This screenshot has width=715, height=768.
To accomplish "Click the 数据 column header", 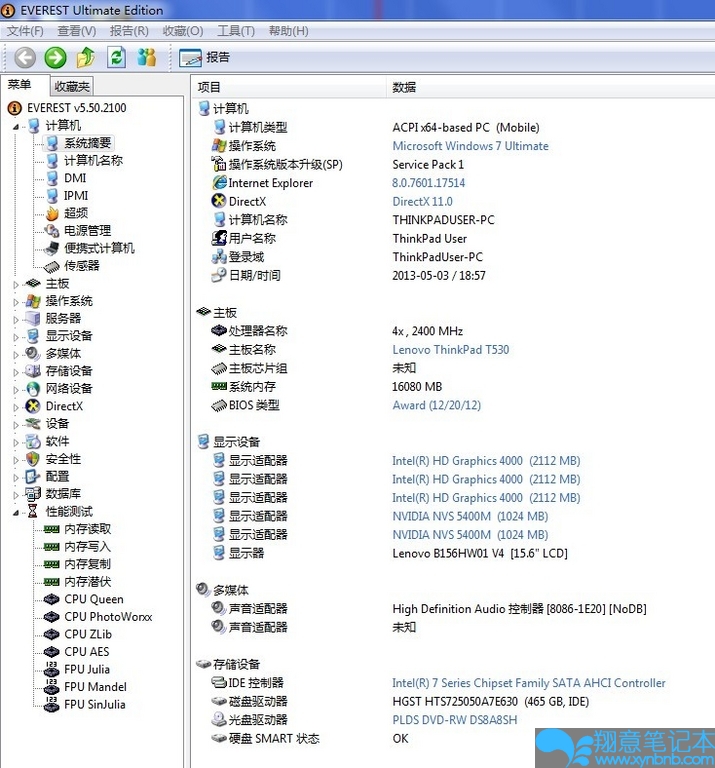I will tap(550, 87).
